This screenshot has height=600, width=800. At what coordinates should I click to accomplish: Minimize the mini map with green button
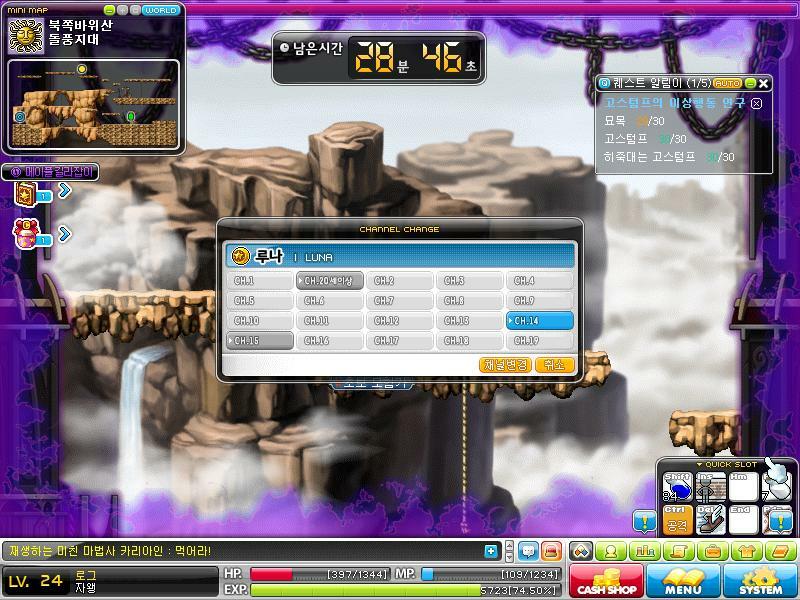click(x=109, y=10)
